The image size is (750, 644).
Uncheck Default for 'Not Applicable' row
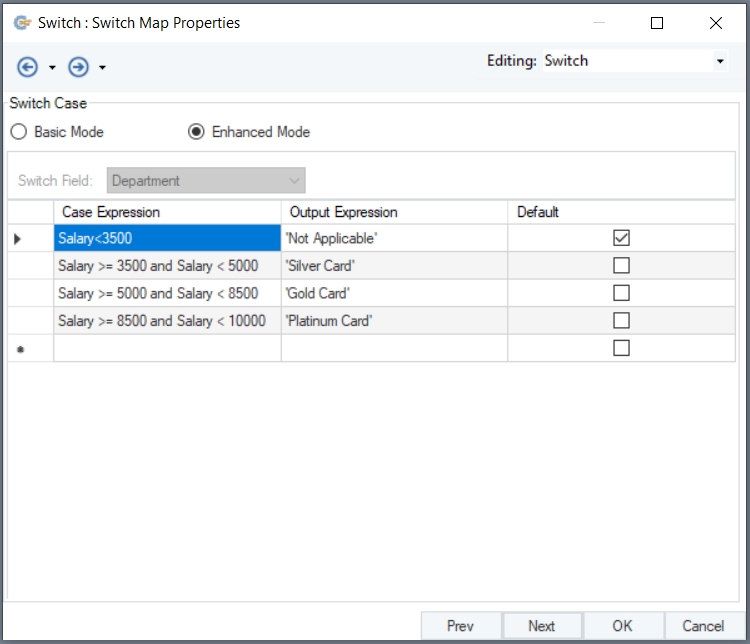point(621,238)
